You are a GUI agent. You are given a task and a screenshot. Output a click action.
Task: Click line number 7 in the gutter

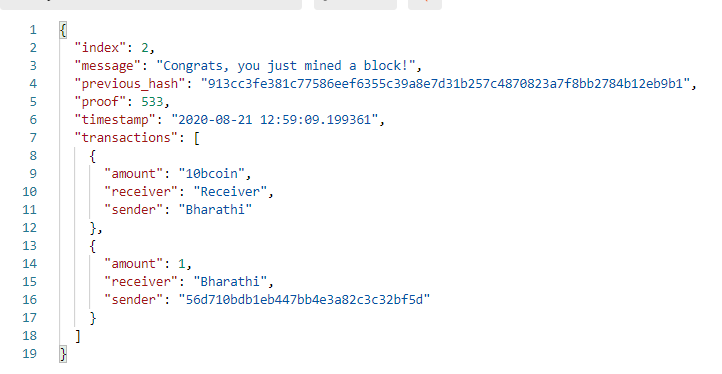coord(33,138)
